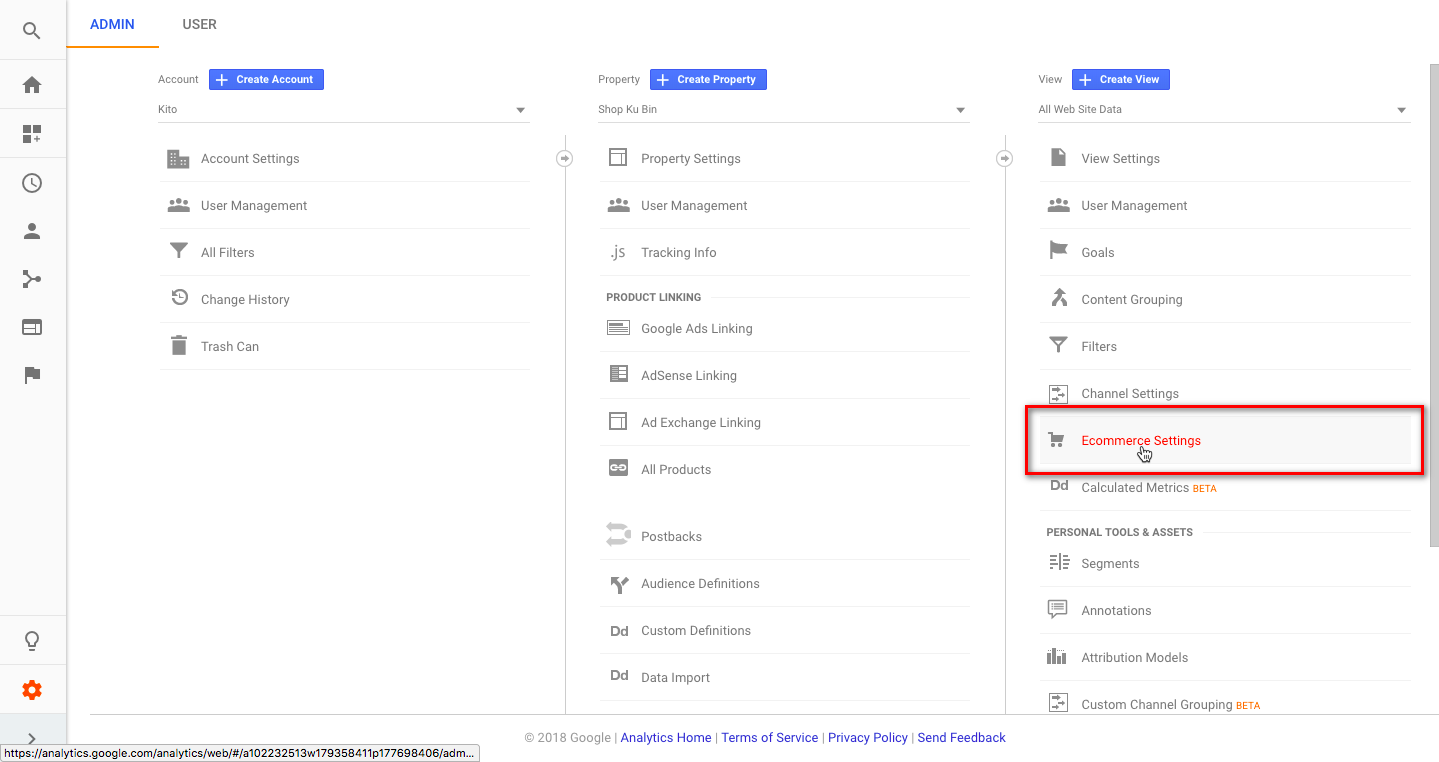Open the All Web Site Data dropdown

1224,110
